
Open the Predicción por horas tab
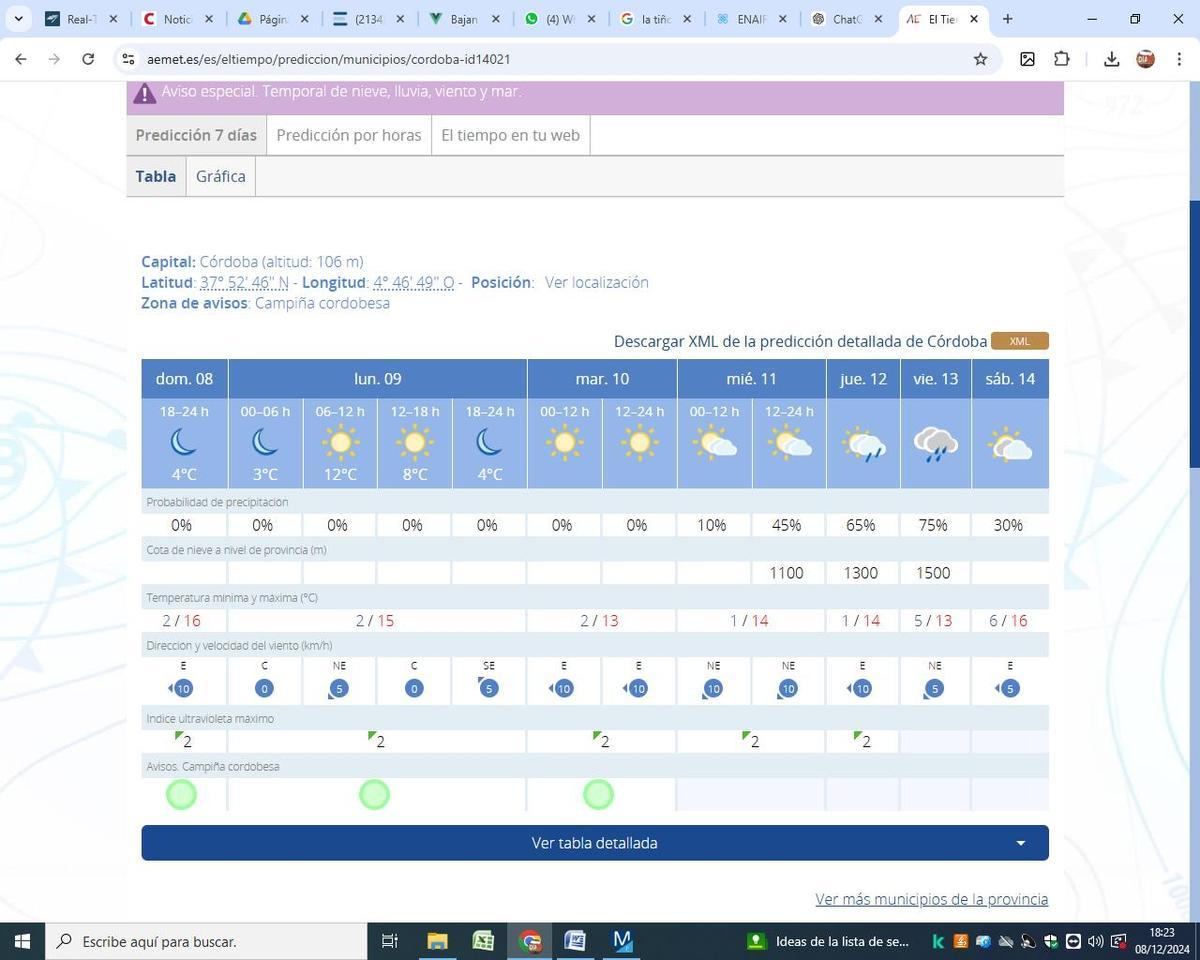pos(349,135)
